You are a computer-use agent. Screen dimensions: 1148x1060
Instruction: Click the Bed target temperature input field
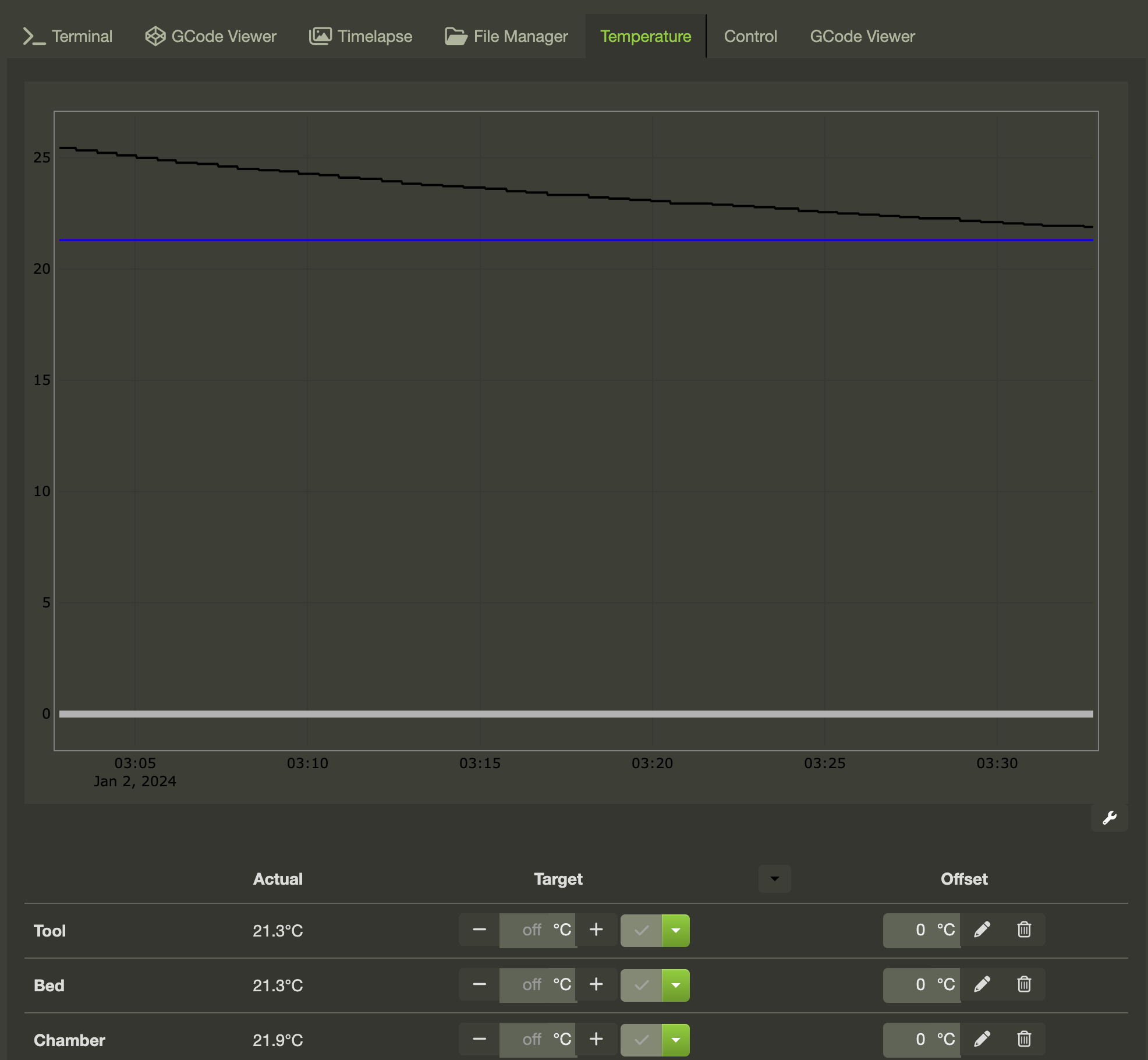click(537, 984)
